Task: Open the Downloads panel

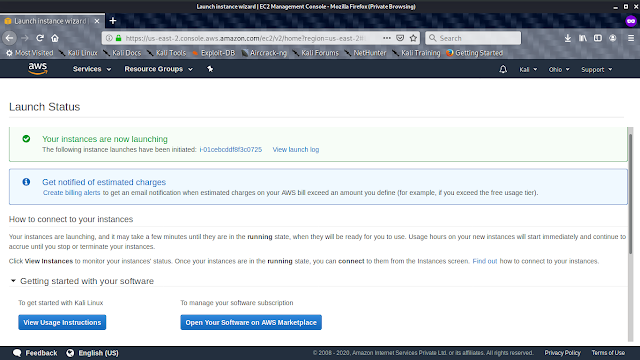Action: 567,38
